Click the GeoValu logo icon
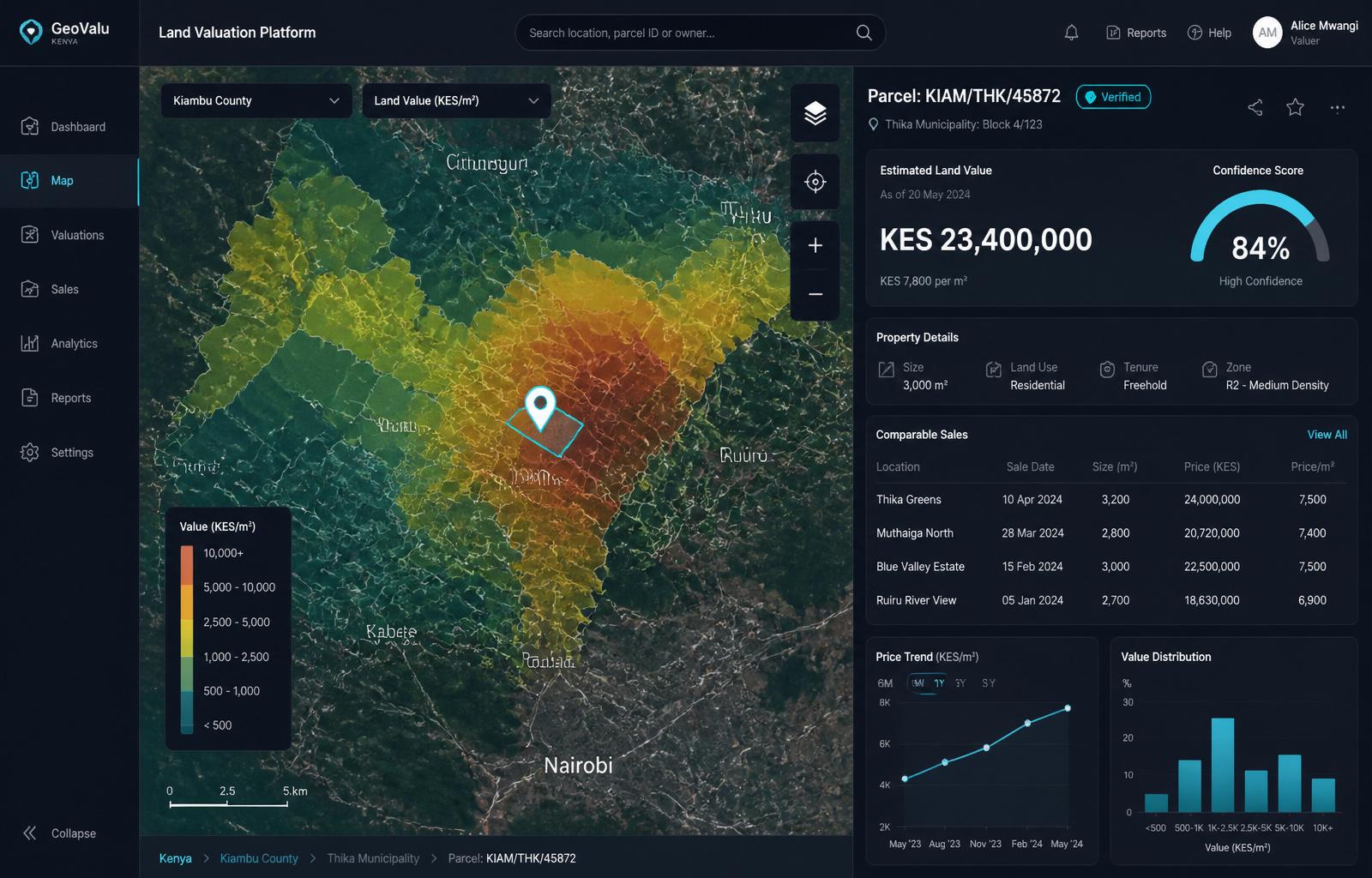Screen dimensions: 1372x878 point(31,33)
